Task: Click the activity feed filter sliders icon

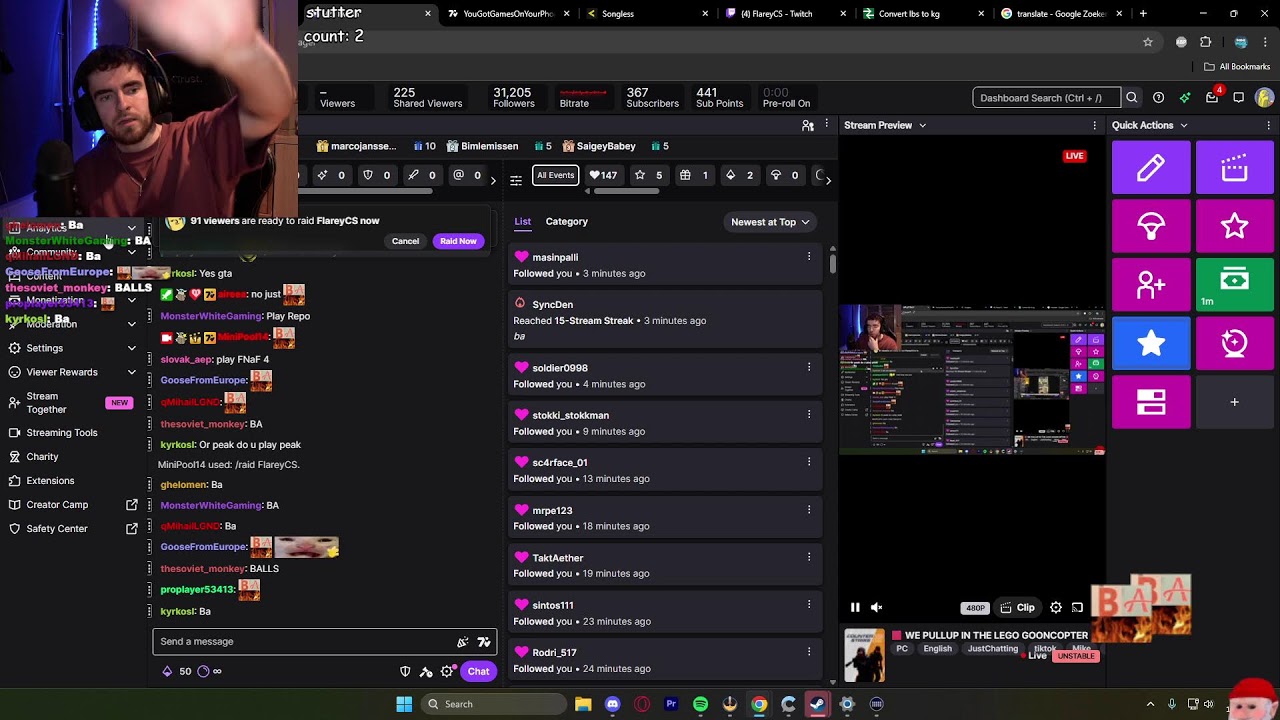Action: click(x=516, y=180)
